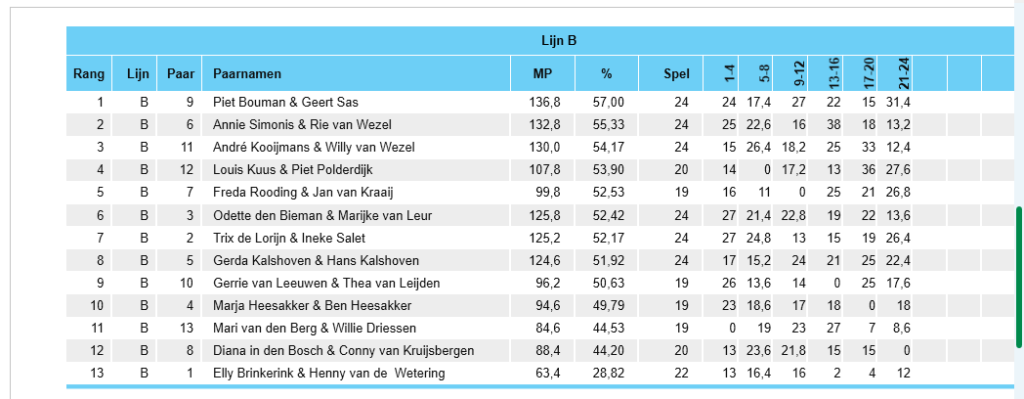Click the 57,00 percentage cell

[609, 103]
